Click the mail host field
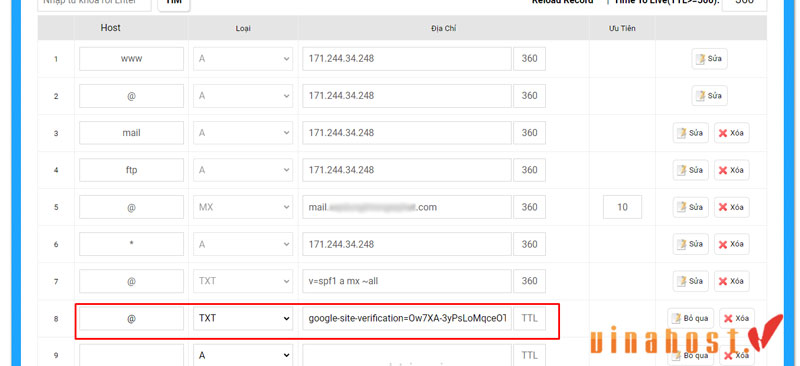 pos(131,133)
